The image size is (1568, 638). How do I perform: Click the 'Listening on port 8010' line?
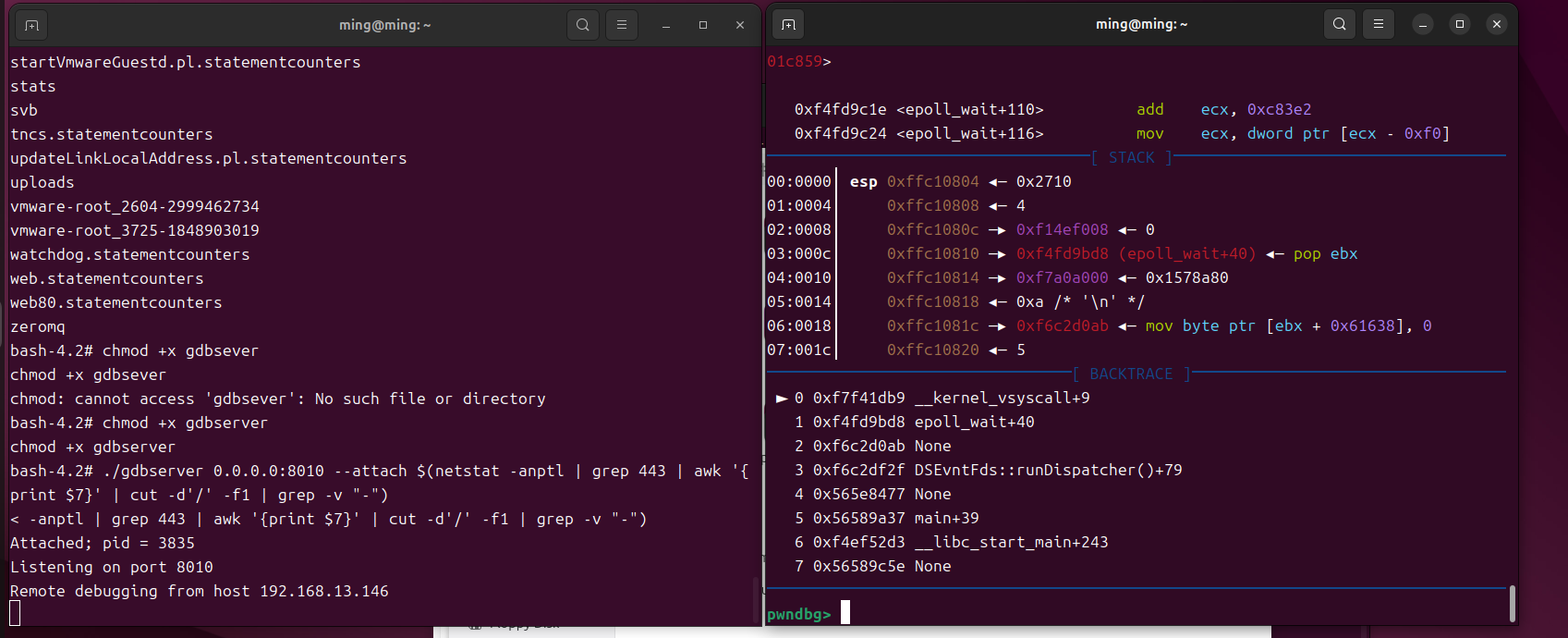[112, 567]
